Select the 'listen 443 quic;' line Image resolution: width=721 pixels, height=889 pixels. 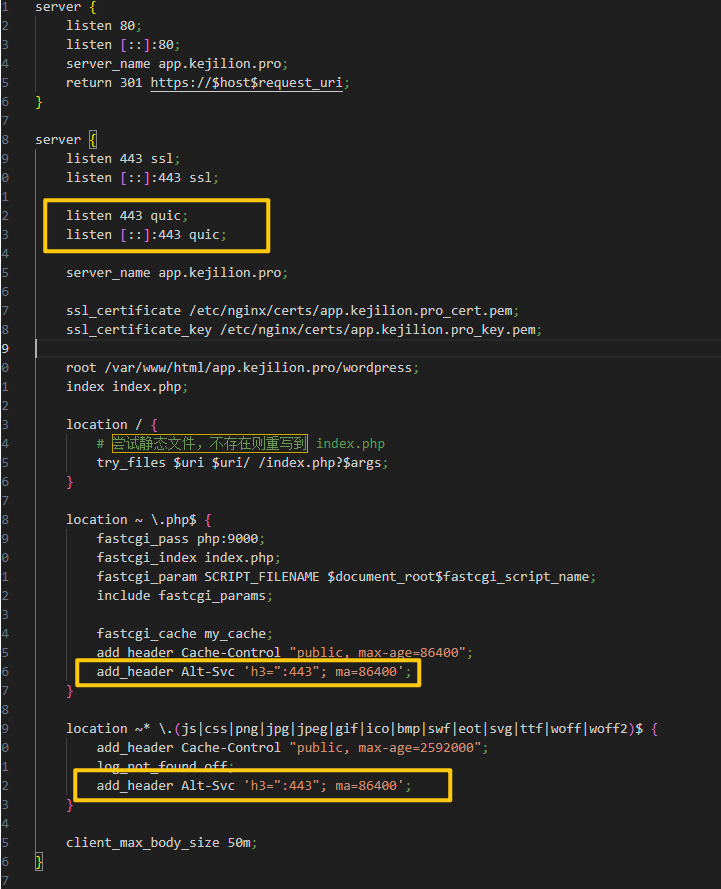point(127,215)
